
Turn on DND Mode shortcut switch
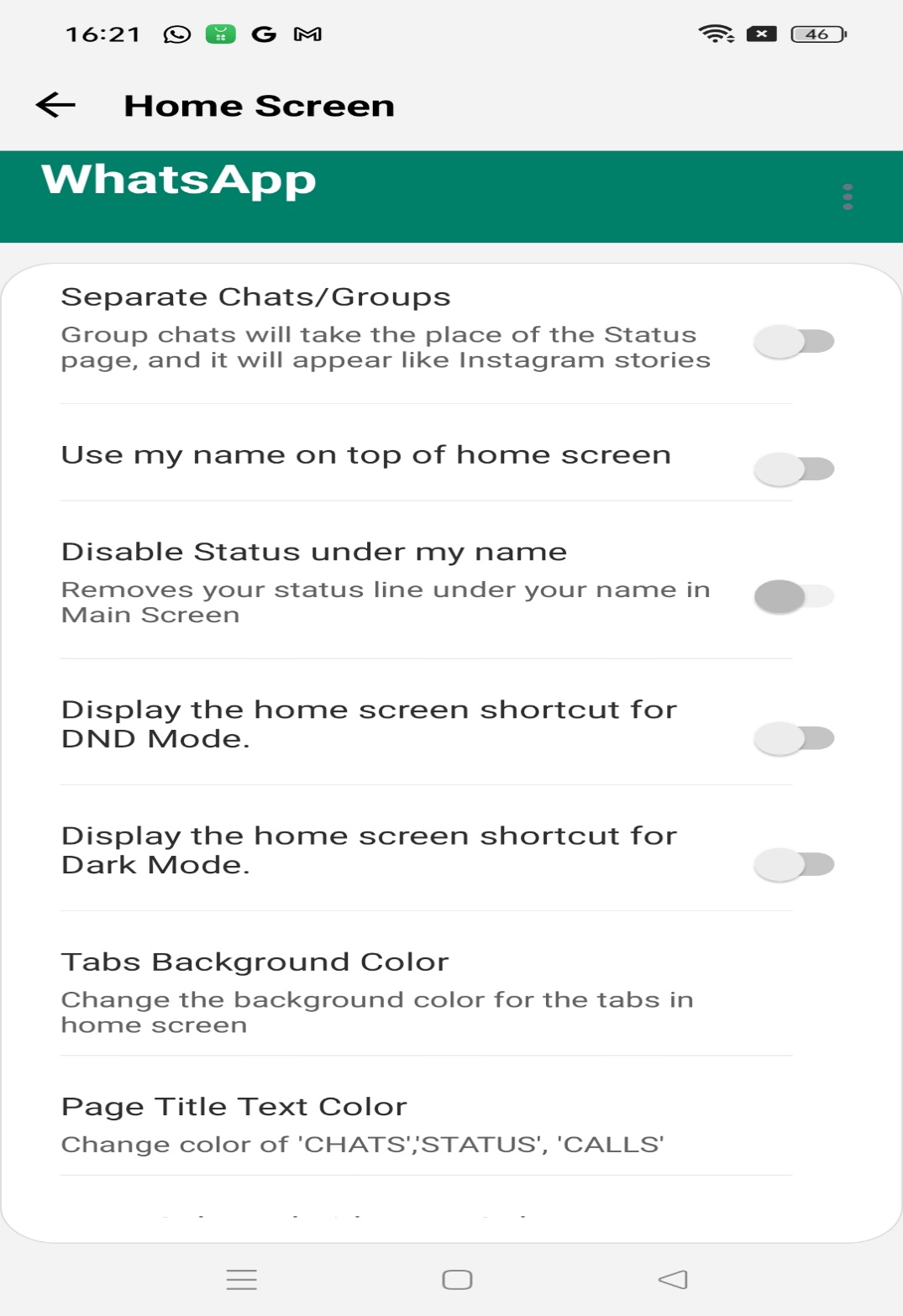794,738
